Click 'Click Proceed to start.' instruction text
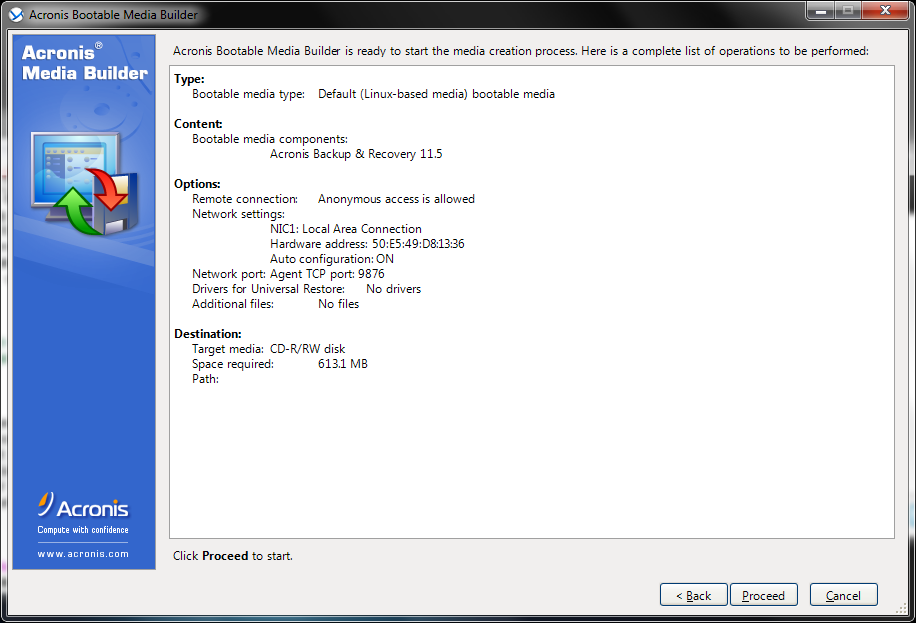Image resolution: width=916 pixels, height=623 pixels. tap(233, 556)
